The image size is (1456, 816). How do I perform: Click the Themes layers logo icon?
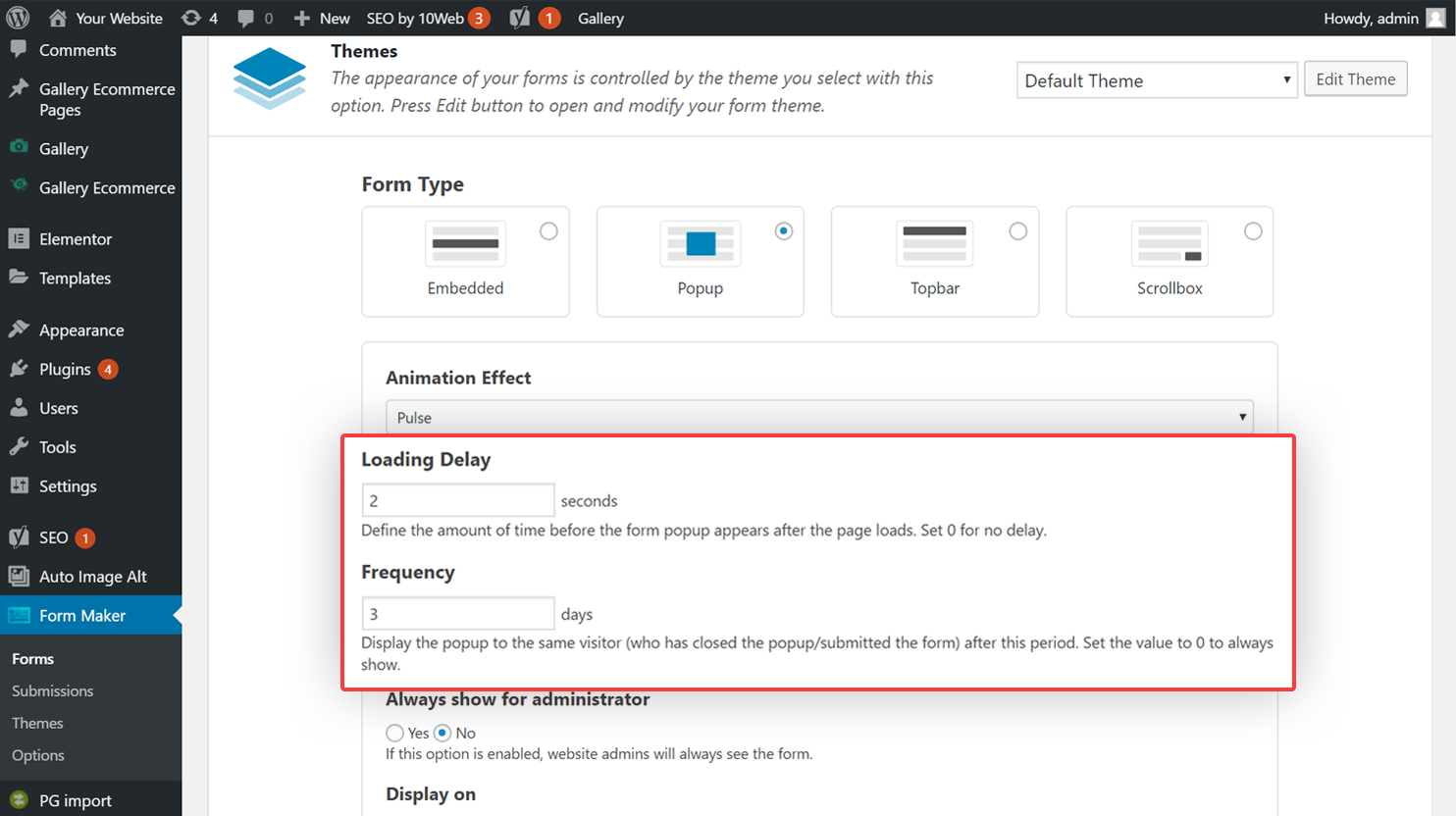click(270, 77)
